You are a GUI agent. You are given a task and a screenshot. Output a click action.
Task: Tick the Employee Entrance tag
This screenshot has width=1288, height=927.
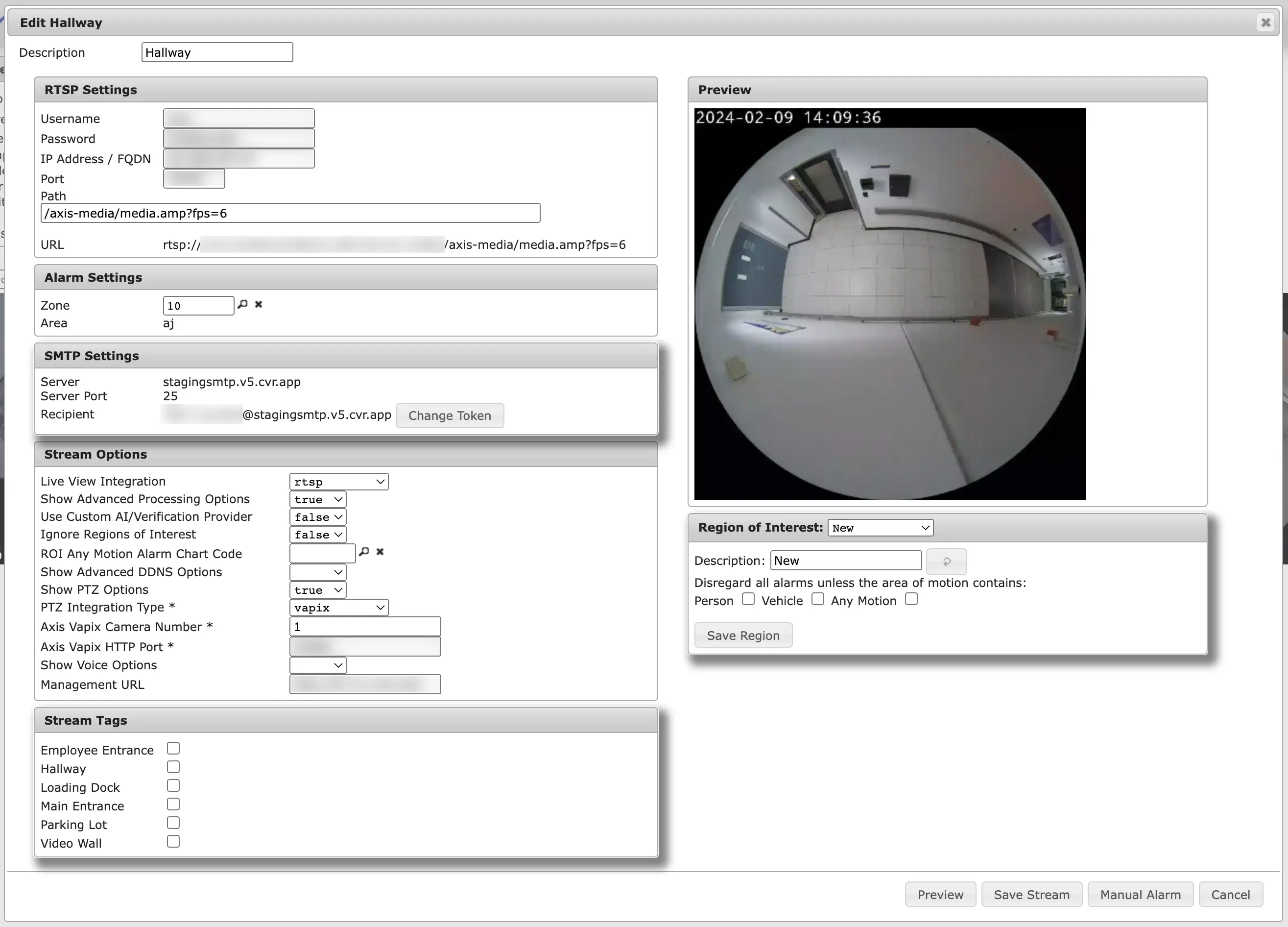[x=173, y=749]
